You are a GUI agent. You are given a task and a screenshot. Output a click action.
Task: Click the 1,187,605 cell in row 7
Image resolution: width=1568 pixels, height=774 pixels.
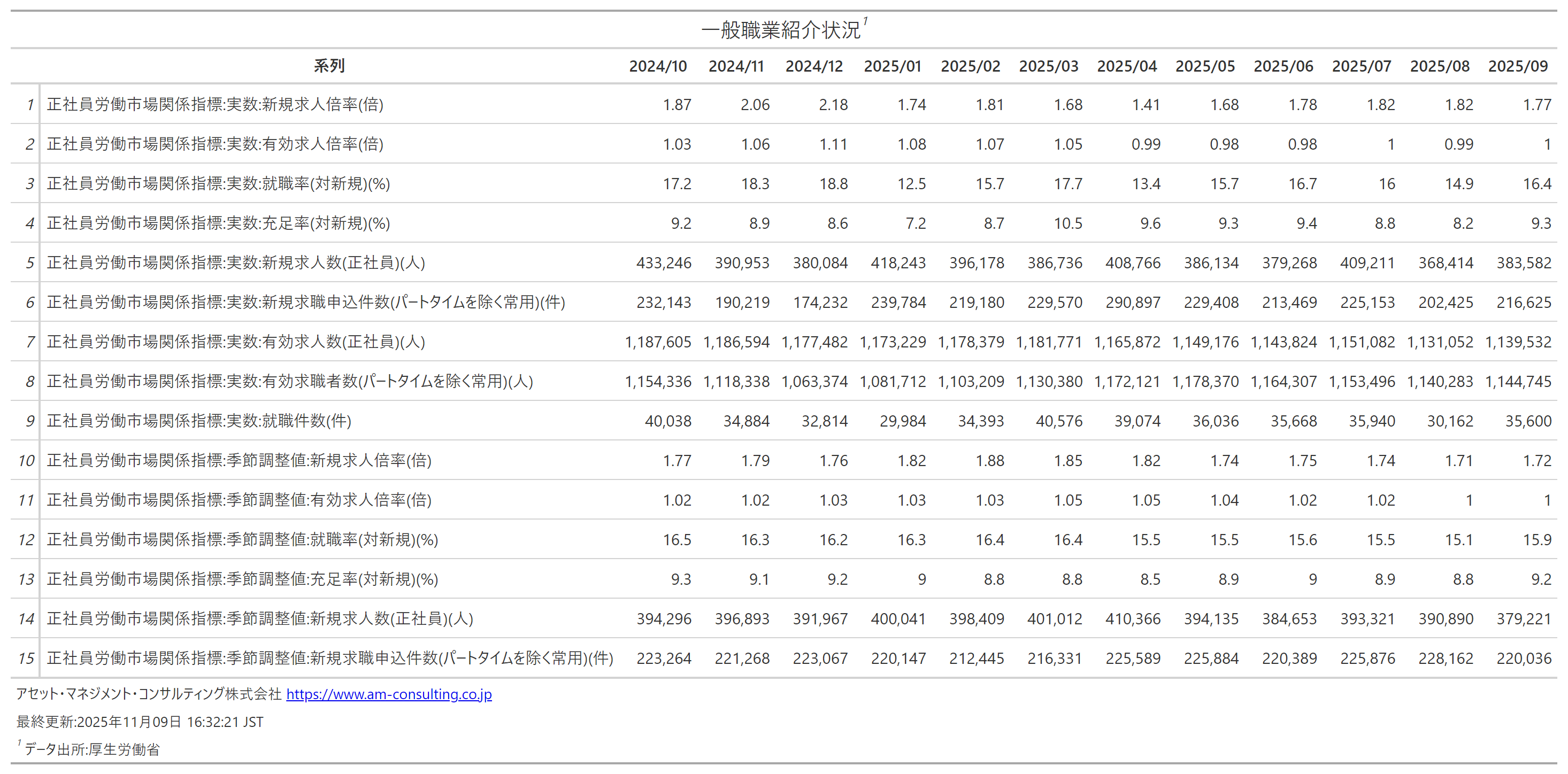click(658, 342)
